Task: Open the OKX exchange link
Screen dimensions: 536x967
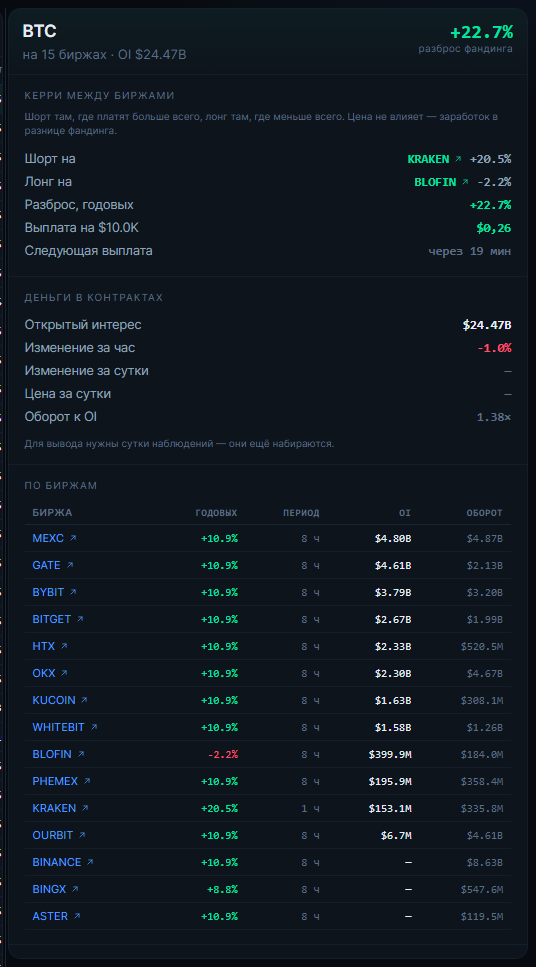Action: 50,673
